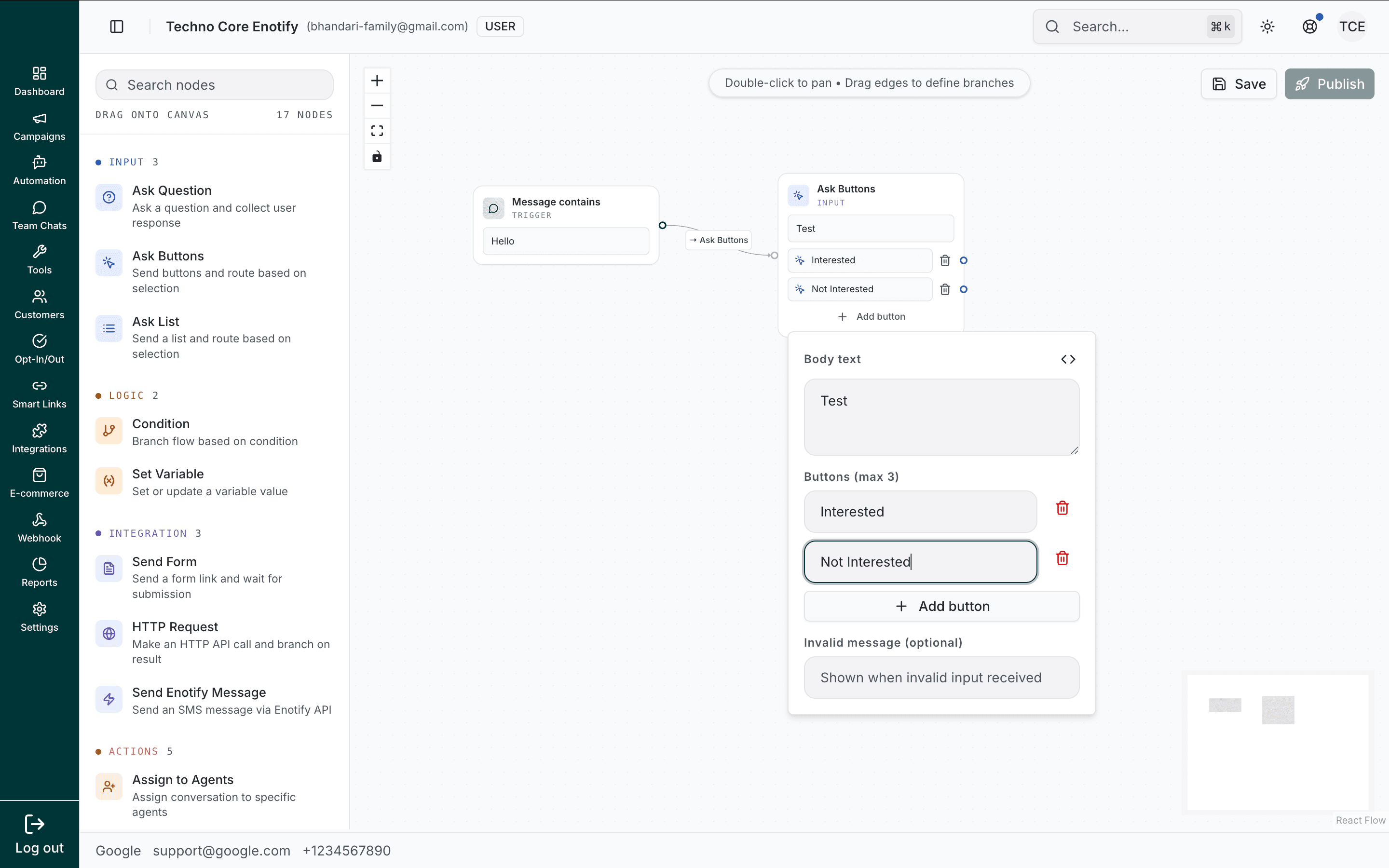Click the Test body preview in the node
Image resolution: width=1389 pixels, height=868 pixels.
click(870, 229)
